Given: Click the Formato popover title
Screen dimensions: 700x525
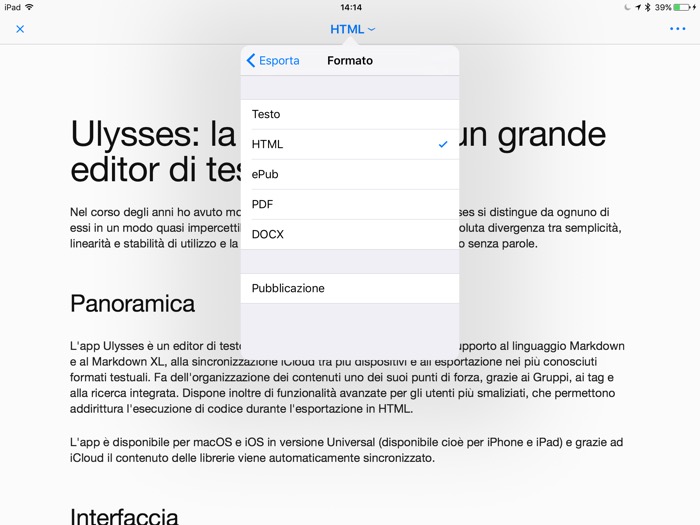Looking at the screenshot, I should coord(350,61).
